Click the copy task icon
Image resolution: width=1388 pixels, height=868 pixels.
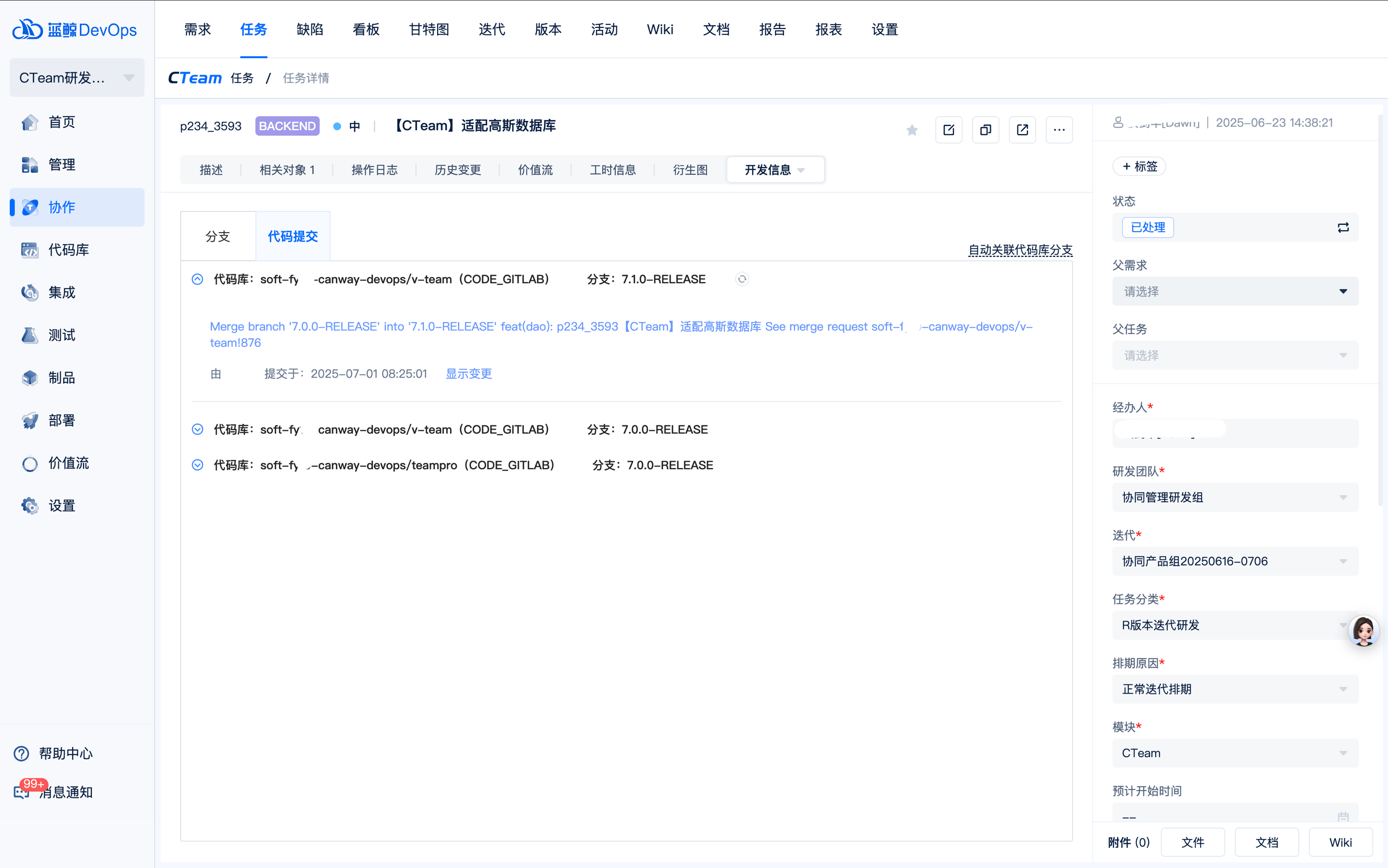coord(986,131)
